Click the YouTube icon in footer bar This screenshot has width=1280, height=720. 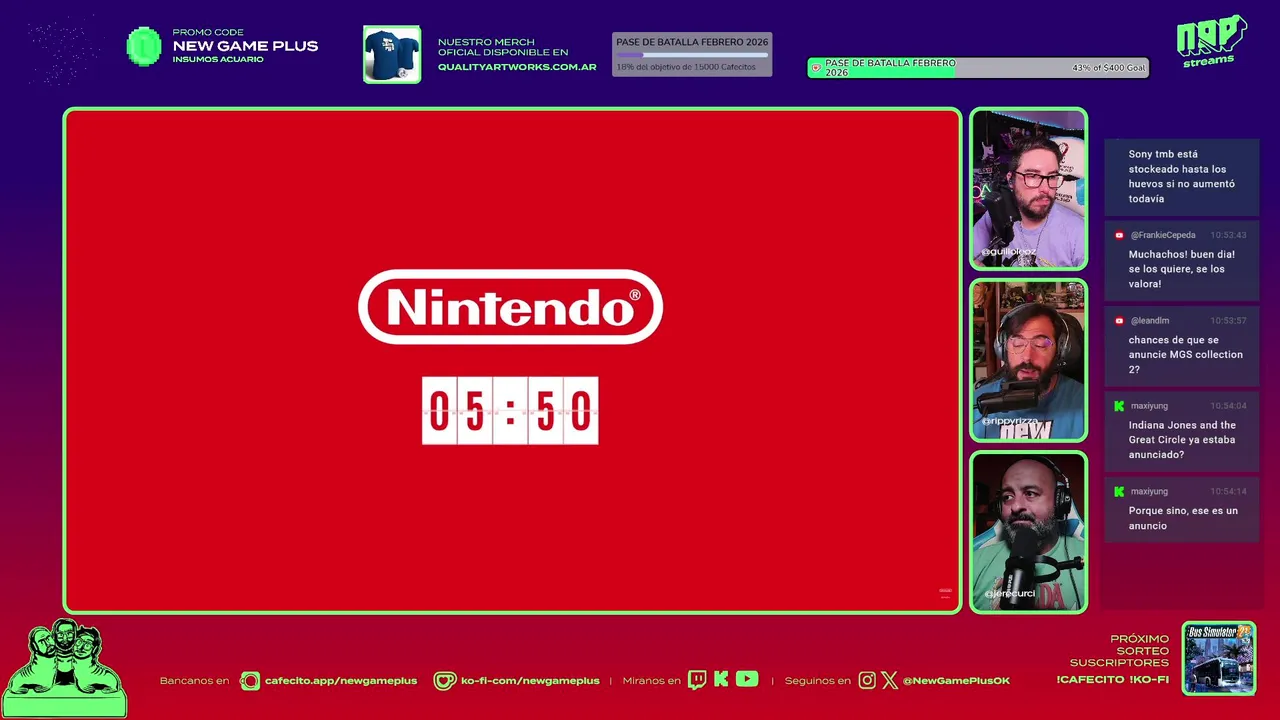(x=747, y=680)
